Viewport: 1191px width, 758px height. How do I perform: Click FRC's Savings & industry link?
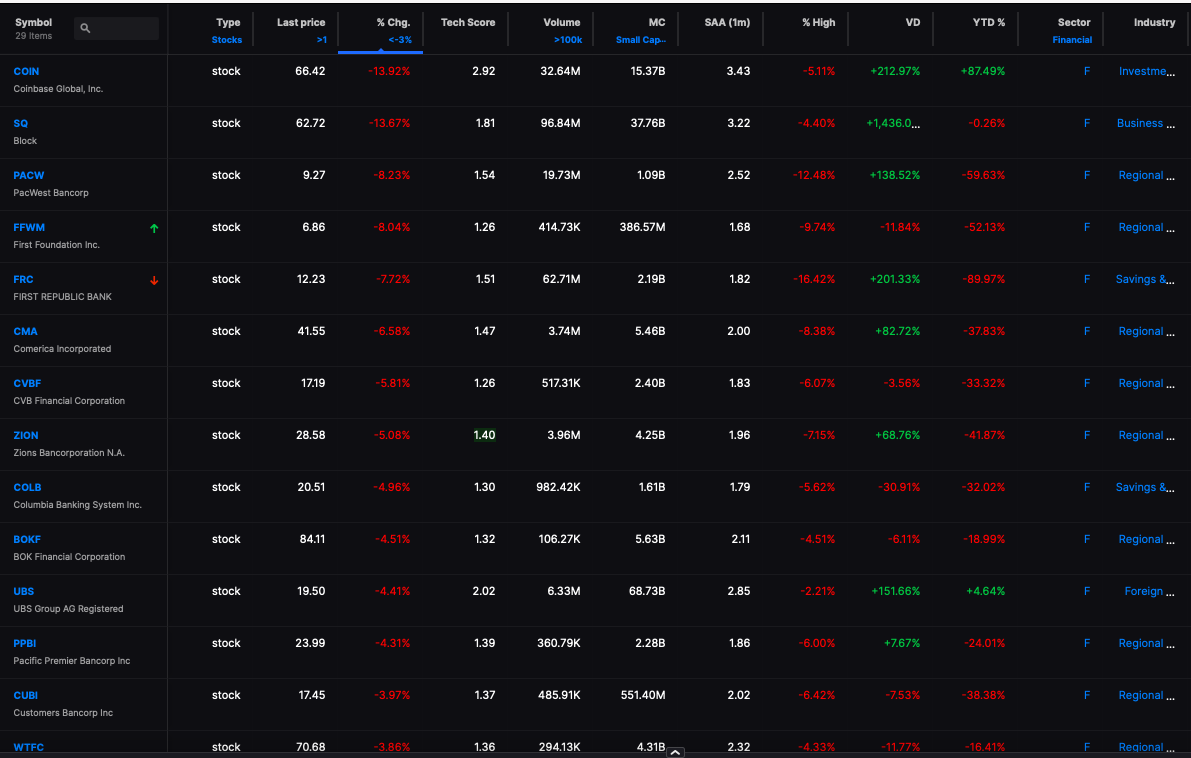click(1145, 280)
